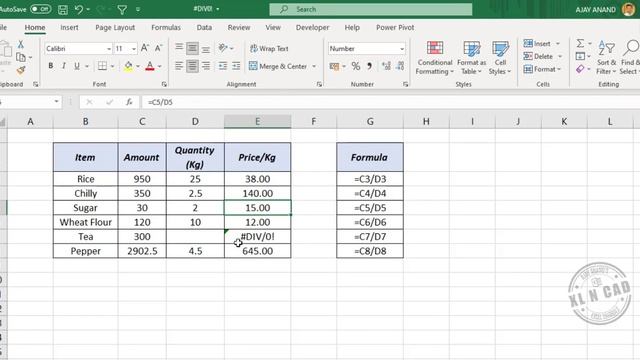Click the Undo arrow icon

(79, 9)
